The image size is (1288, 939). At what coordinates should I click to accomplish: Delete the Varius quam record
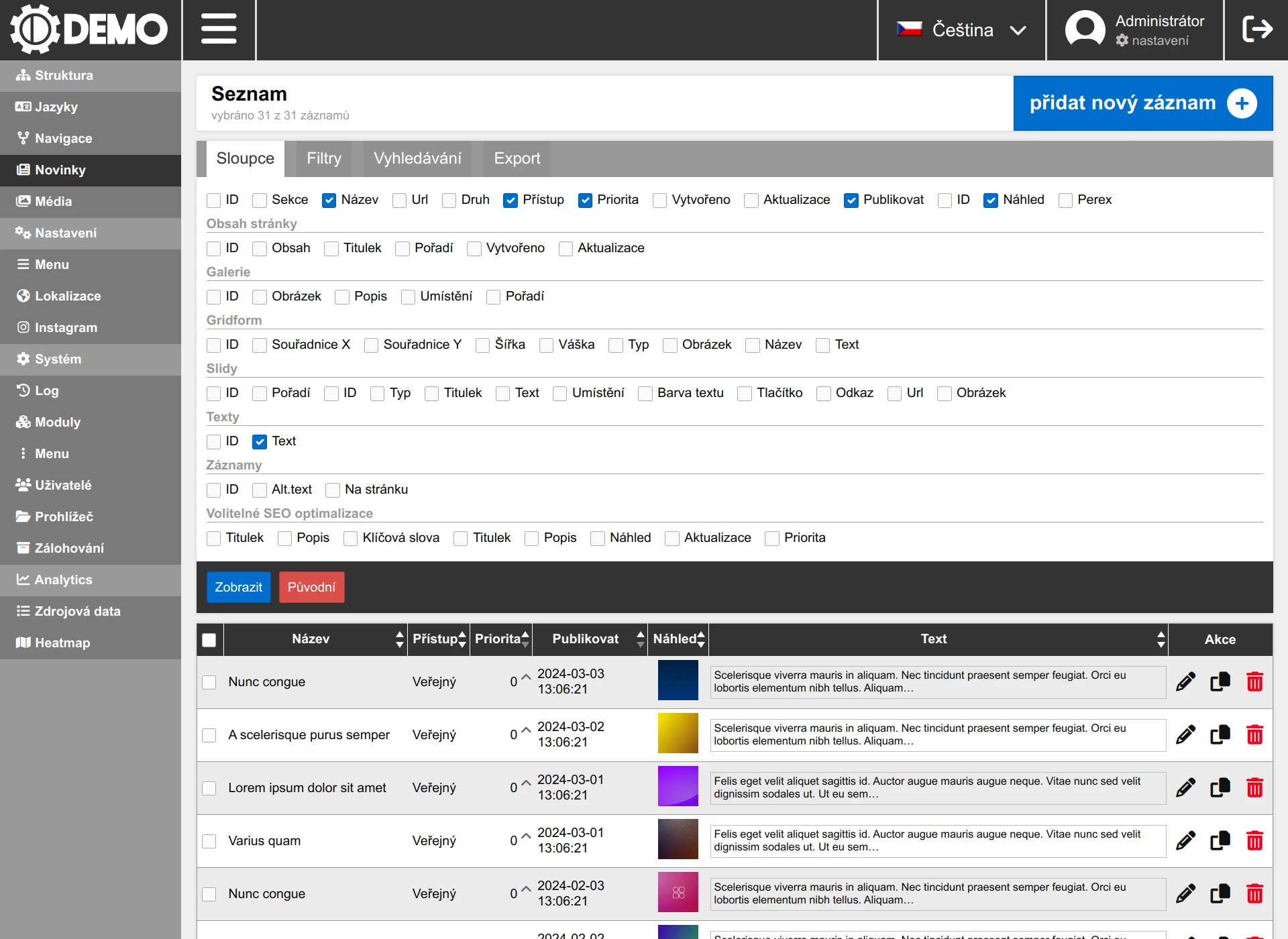pyautogui.click(x=1254, y=840)
